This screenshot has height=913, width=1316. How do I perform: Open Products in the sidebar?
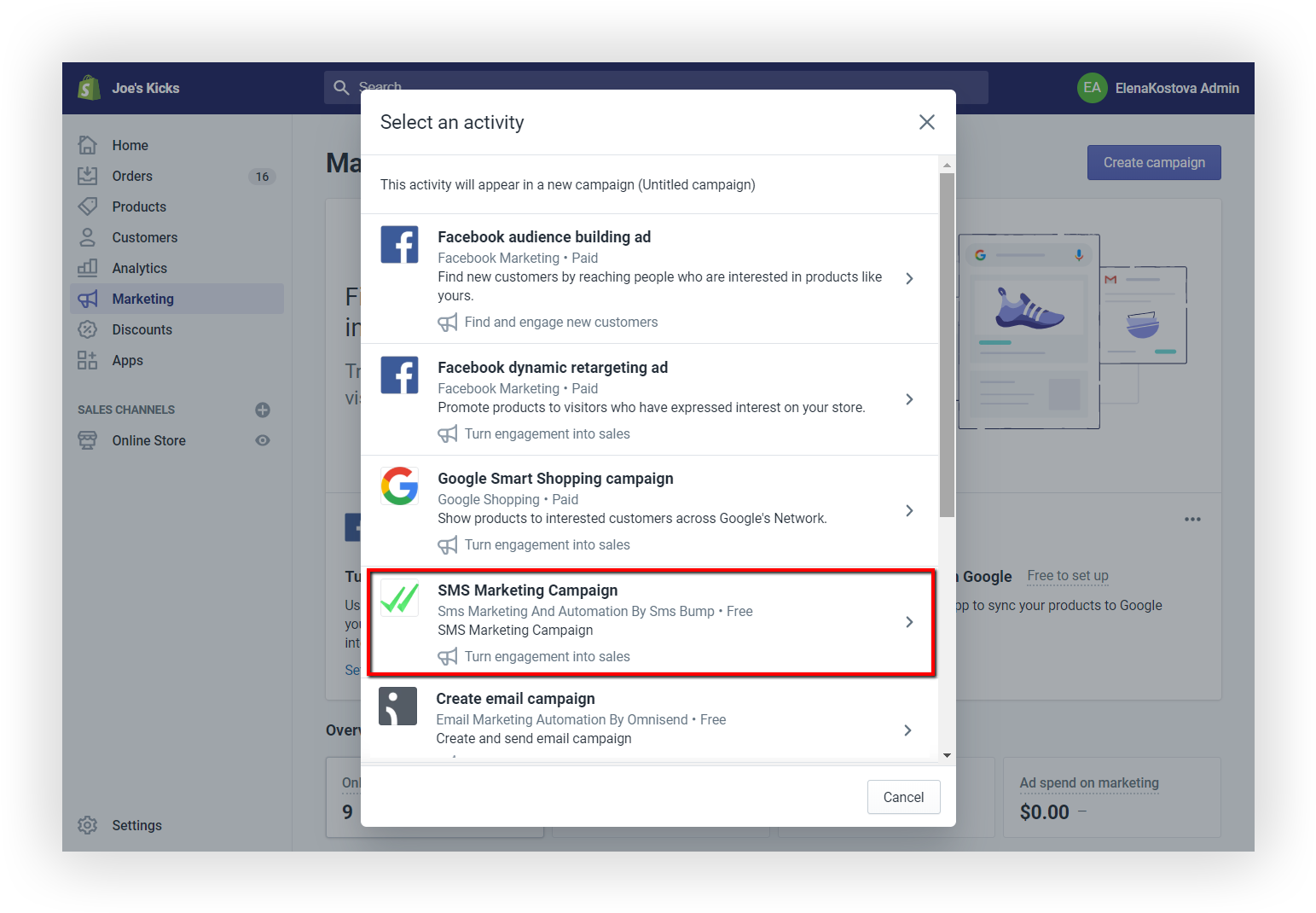(x=139, y=206)
